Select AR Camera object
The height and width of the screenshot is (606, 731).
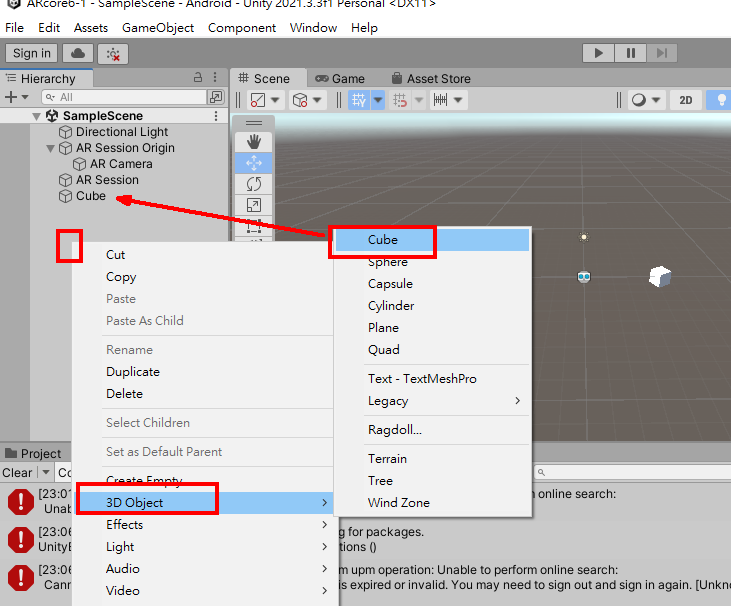(x=121, y=164)
